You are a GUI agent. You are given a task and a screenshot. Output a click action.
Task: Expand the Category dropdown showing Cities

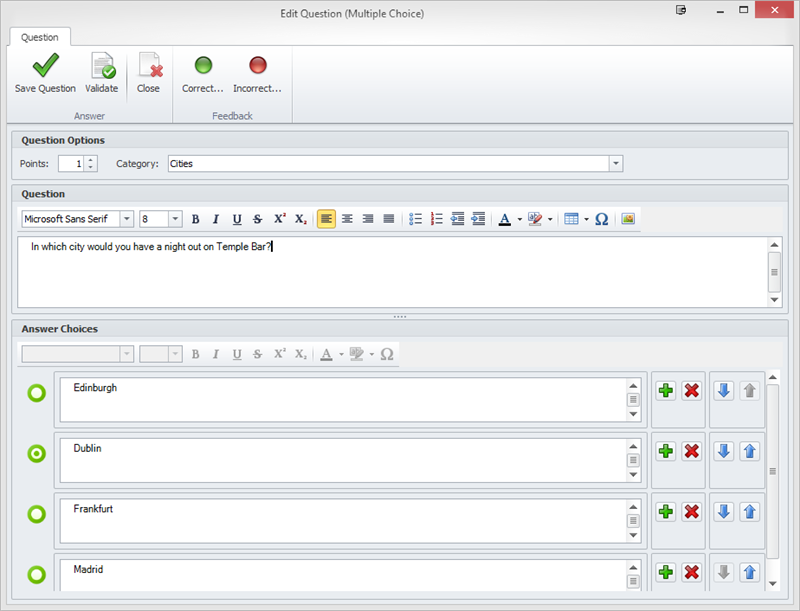pyautogui.click(x=616, y=163)
